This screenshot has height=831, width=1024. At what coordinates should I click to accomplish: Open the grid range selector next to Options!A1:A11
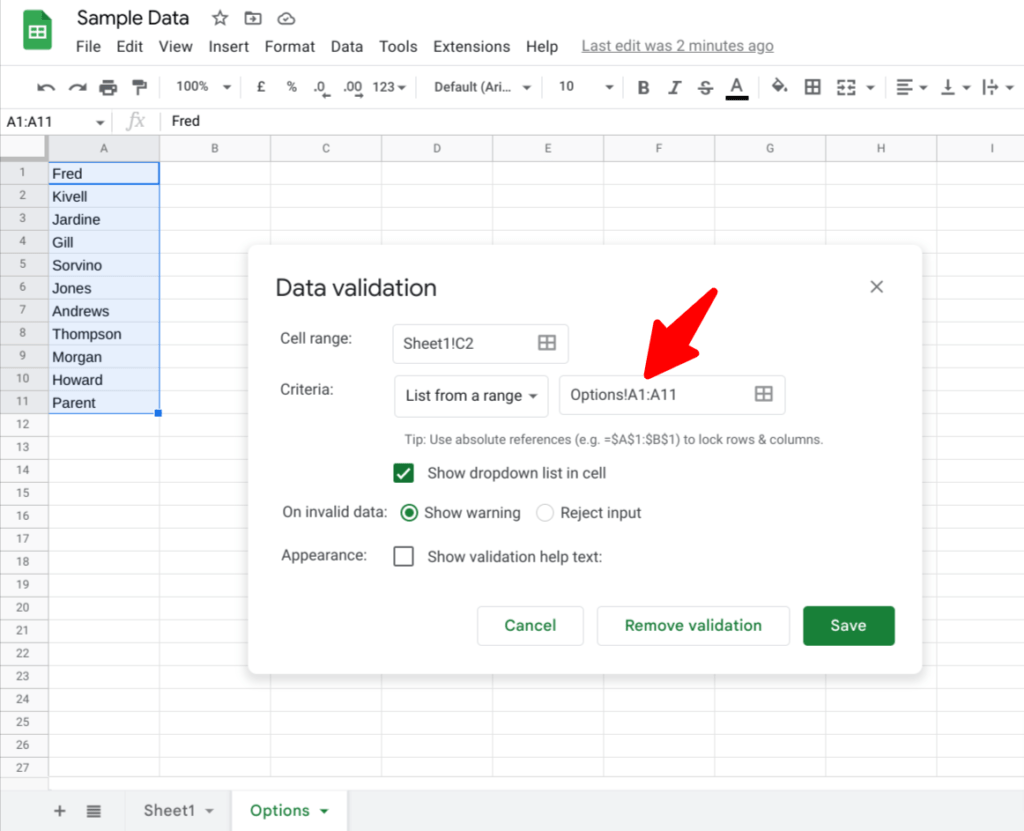[x=765, y=395]
